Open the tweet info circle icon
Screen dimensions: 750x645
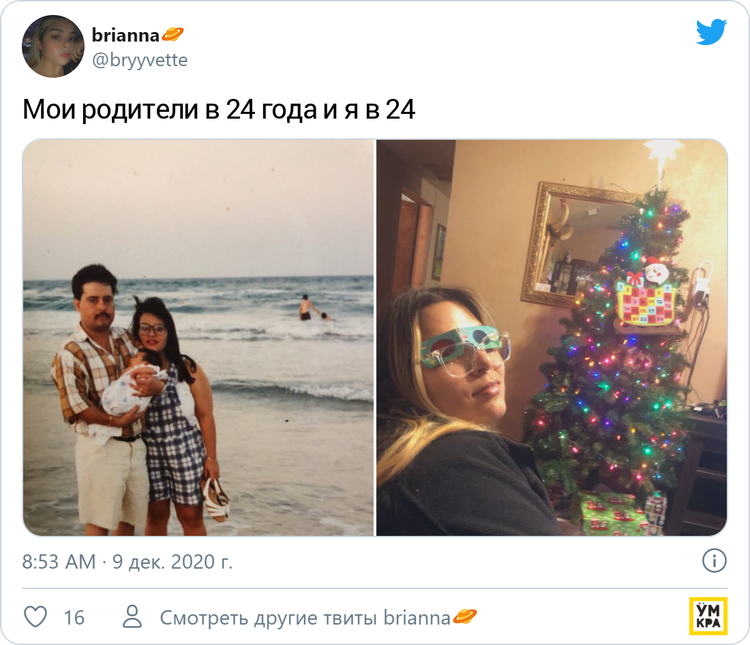click(714, 561)
